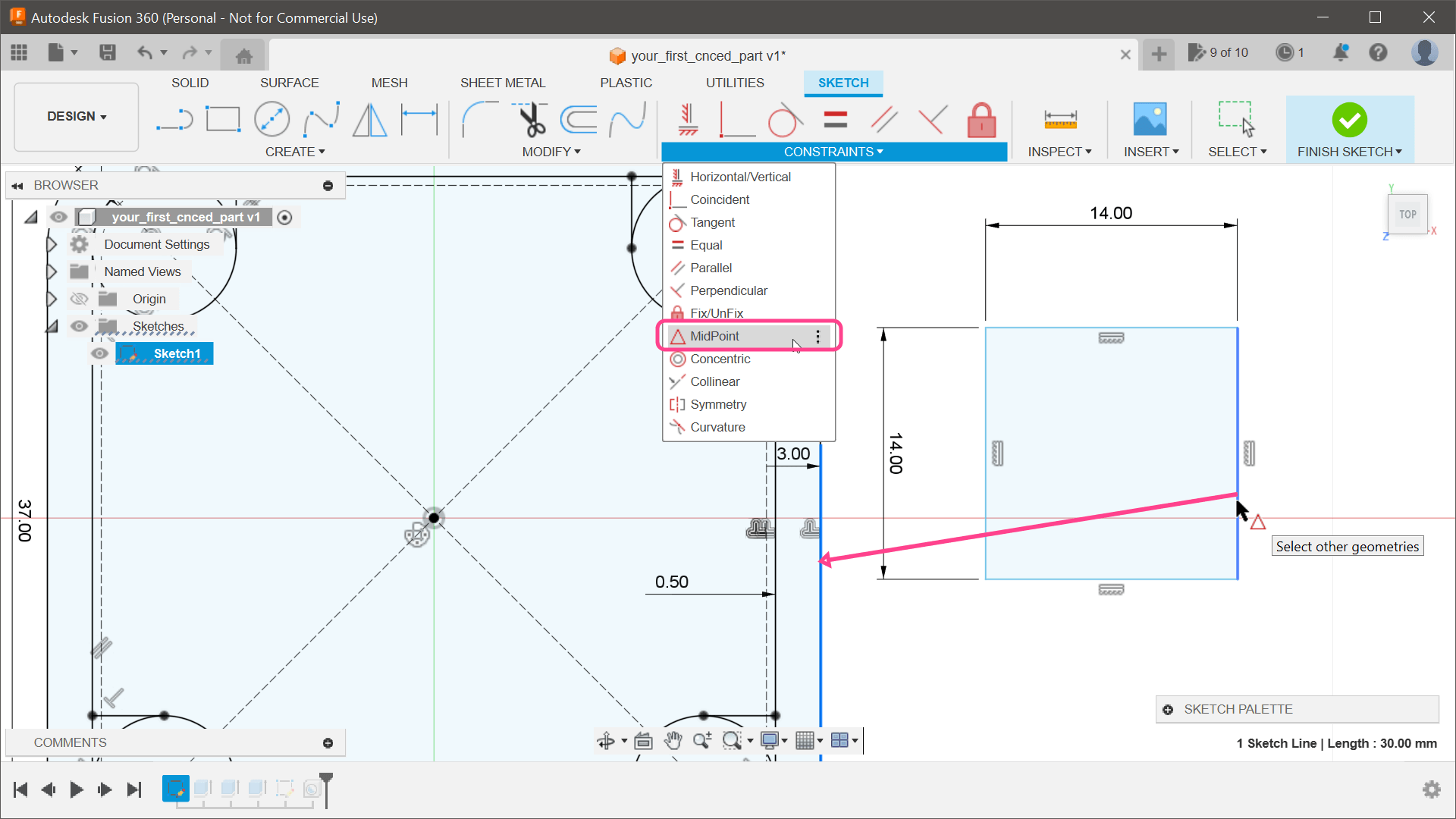Select the Pan hand tool
1456x819 pixels.
(x=673, y=740)
